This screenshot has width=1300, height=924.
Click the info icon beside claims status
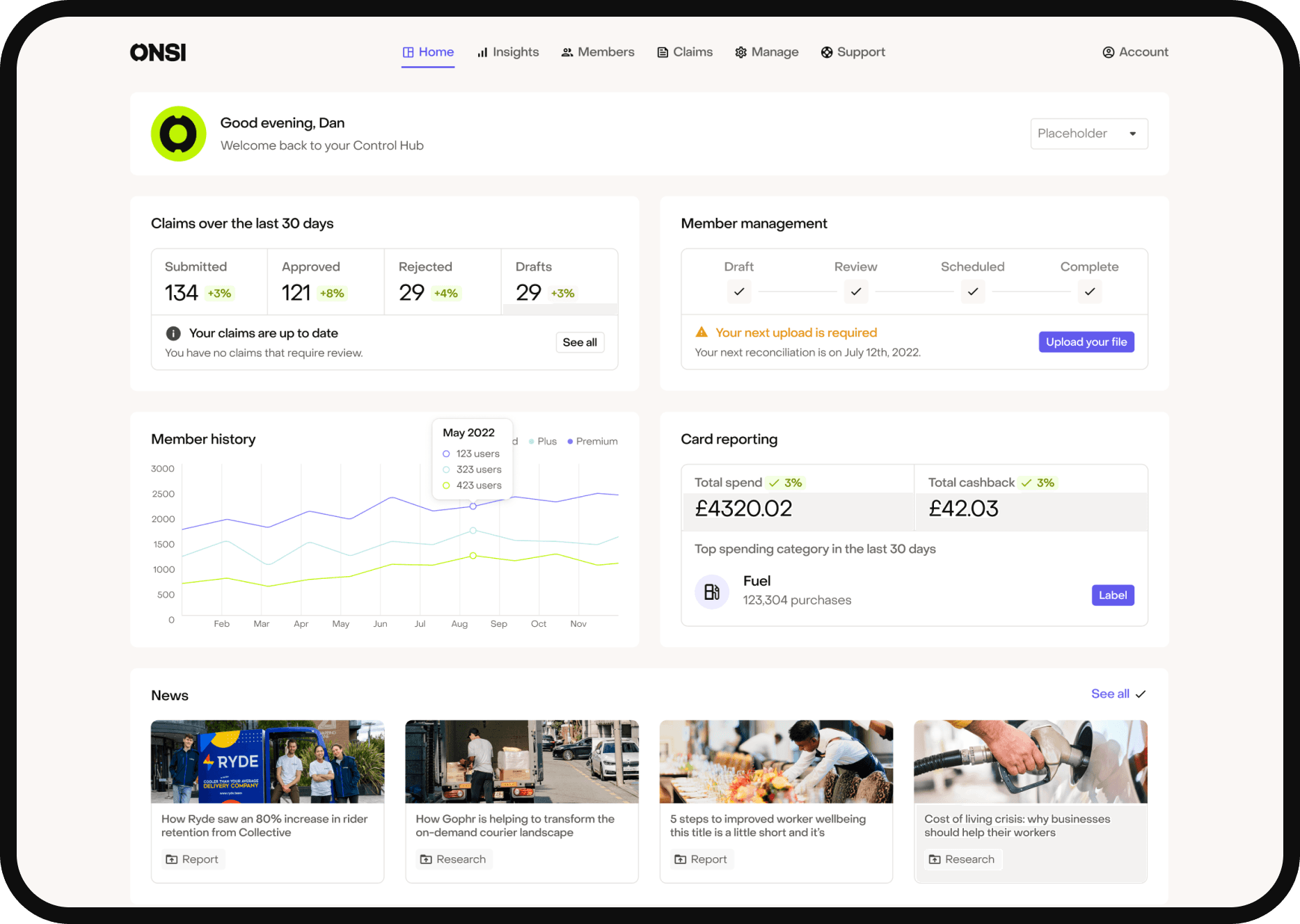[173, 333]
